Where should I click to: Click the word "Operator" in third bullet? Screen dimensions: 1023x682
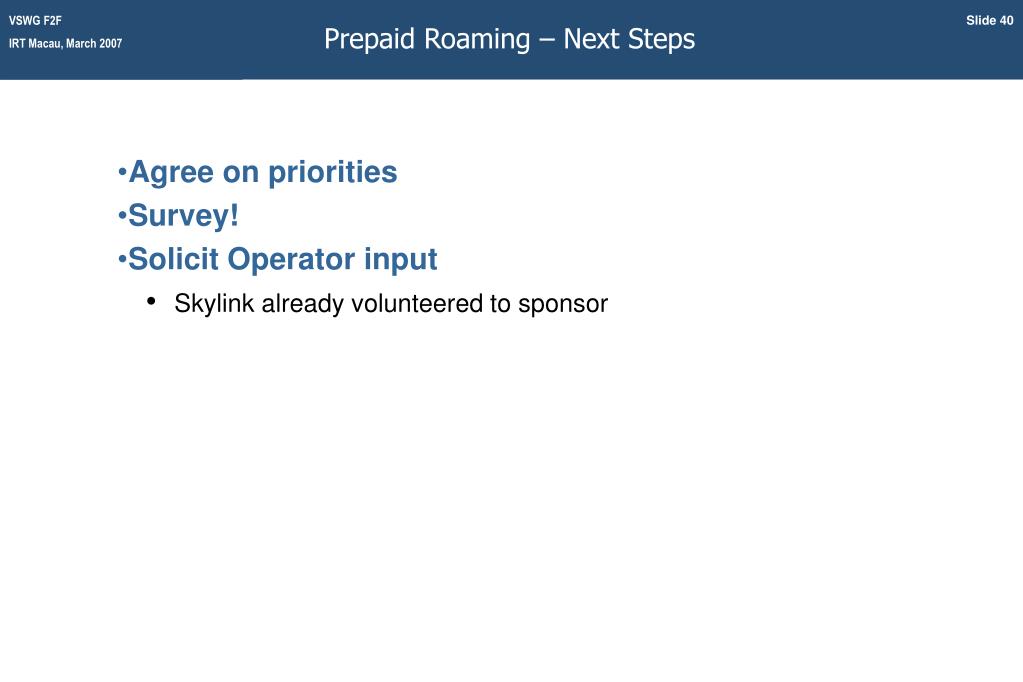291,260
